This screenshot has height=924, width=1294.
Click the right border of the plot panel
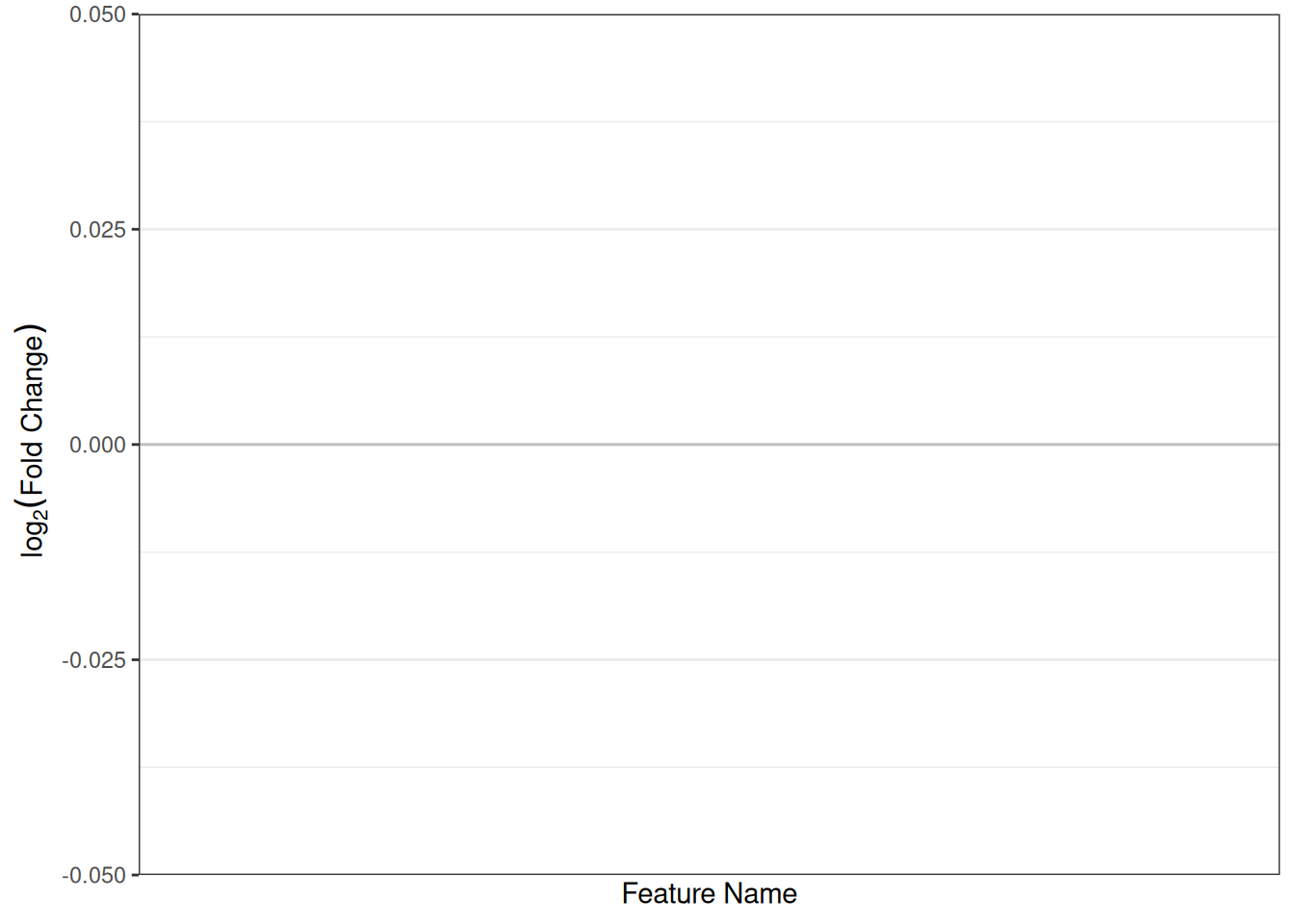(1280, 445)
